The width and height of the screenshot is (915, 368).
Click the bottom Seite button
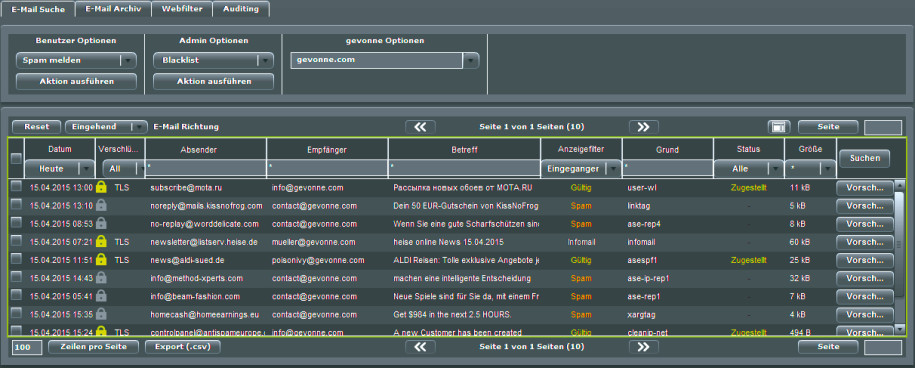828,347
